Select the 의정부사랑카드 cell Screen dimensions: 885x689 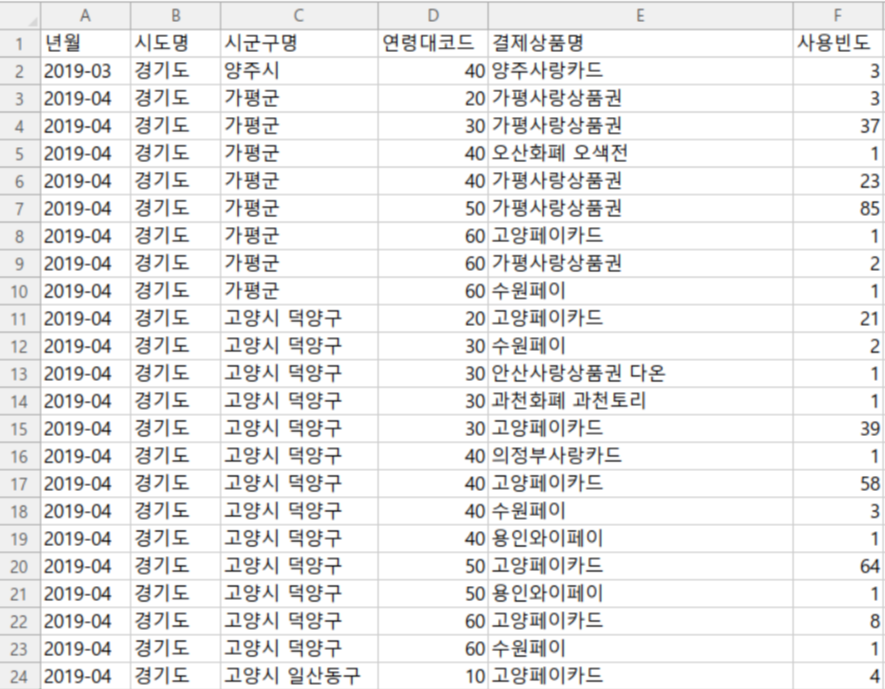pos(640,457)
